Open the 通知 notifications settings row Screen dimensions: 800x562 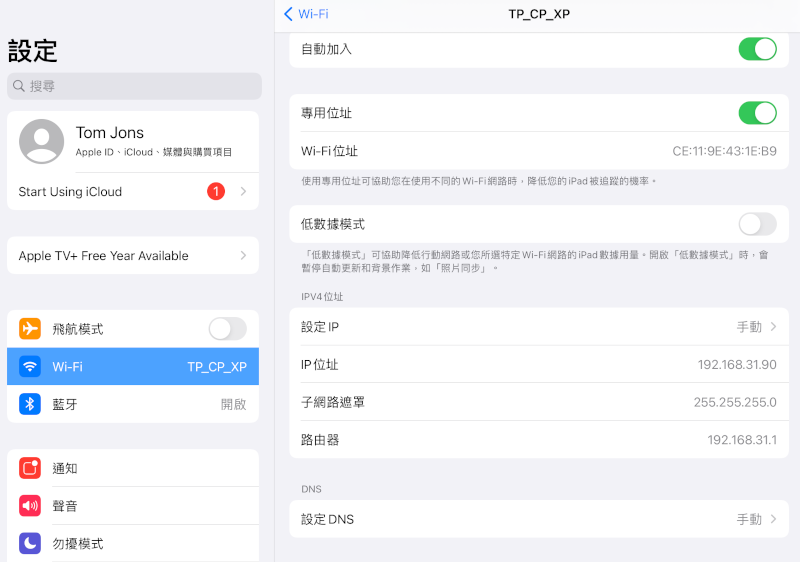coord(133,468)
